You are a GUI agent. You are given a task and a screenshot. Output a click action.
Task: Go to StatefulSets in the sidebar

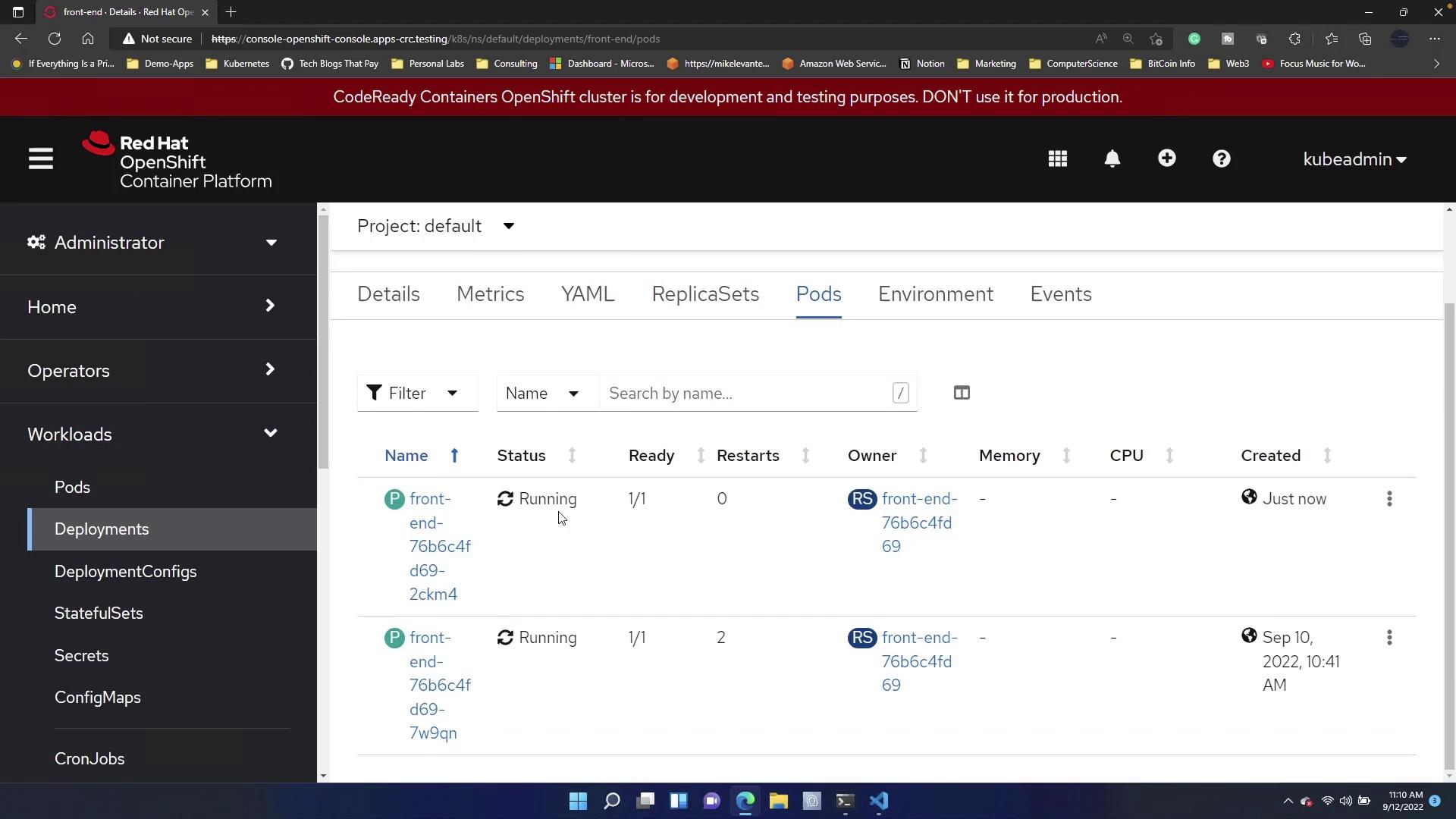click(x=99, y=613)
